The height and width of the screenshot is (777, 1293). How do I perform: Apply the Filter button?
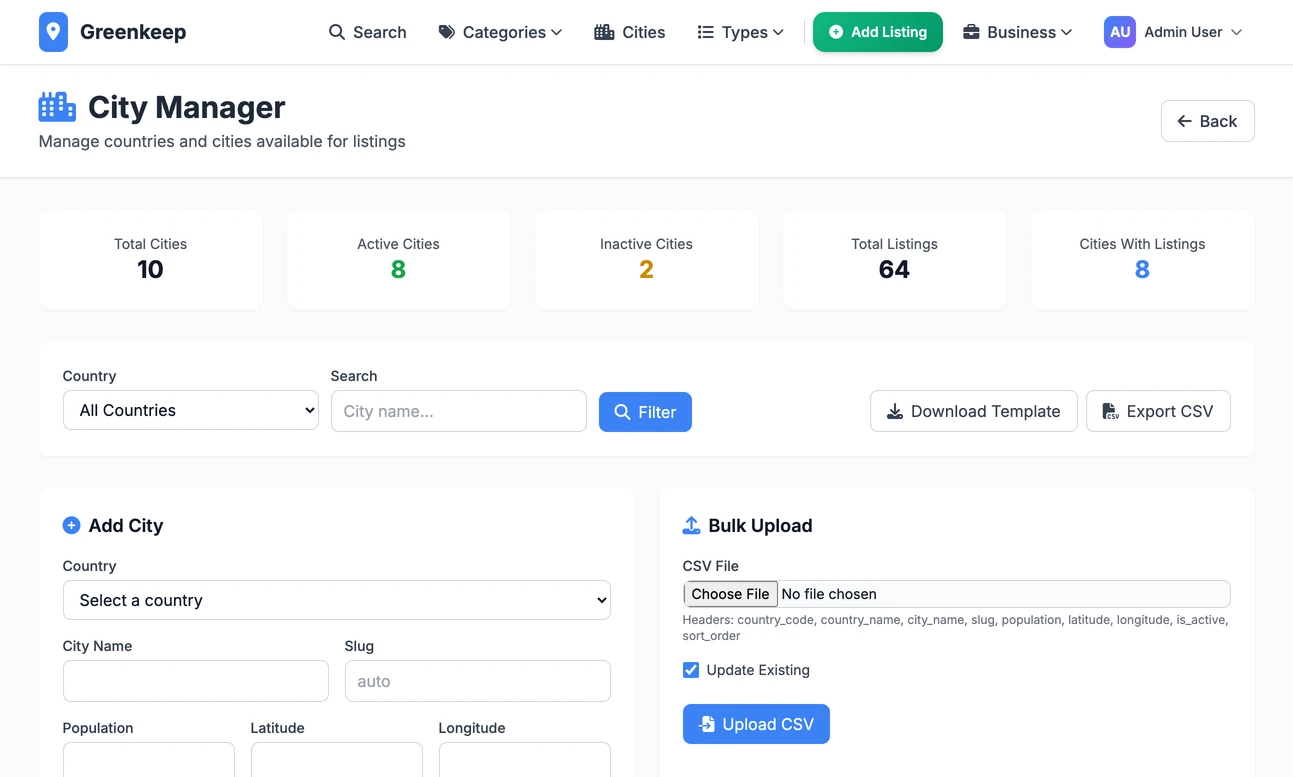pos(645,412)
